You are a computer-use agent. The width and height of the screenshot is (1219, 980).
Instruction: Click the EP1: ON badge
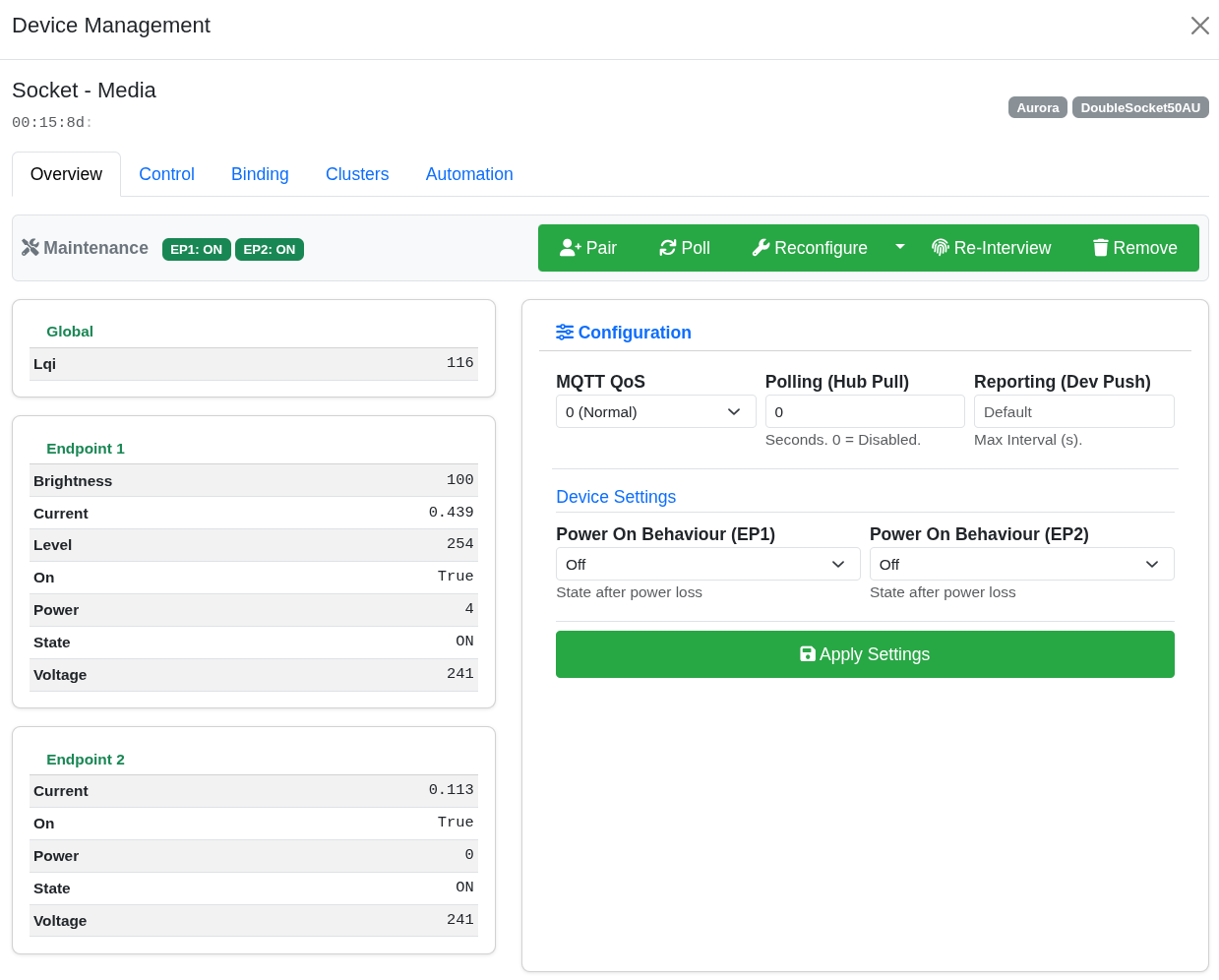(x=197, y=249)
